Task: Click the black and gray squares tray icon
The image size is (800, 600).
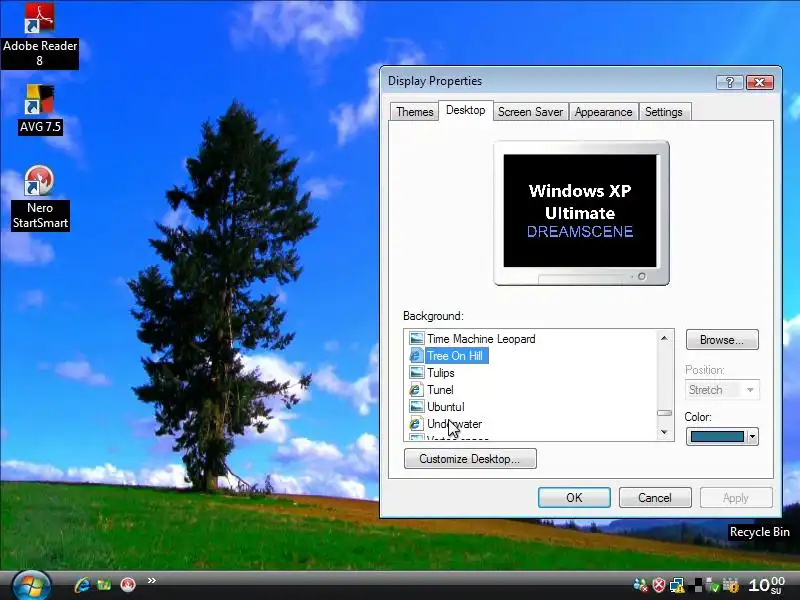Action: click(x=696, y=585)
